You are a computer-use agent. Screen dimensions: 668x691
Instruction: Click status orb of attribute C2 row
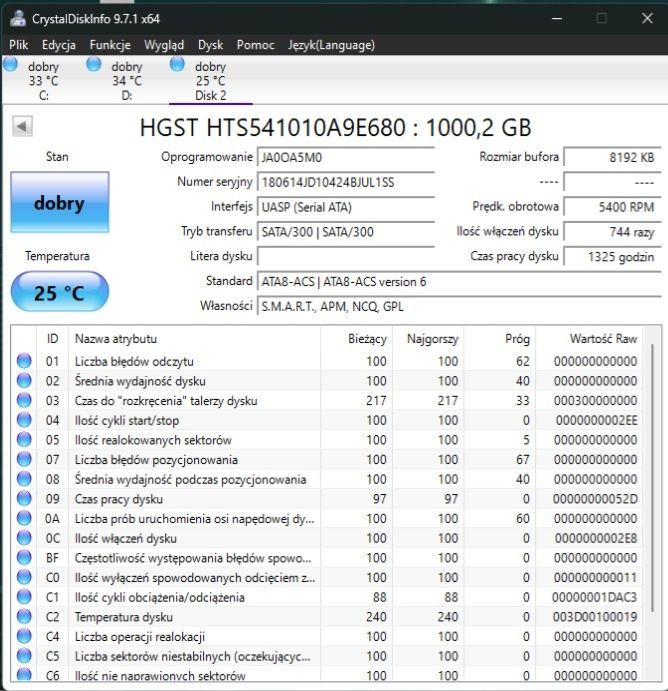click(x=24, y=617)
